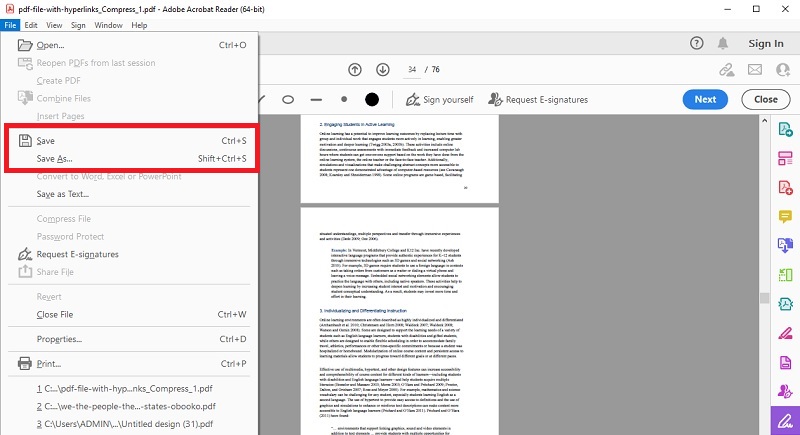Go to the previous page arrow
800x435 pixels.
(x=355, y=70)
